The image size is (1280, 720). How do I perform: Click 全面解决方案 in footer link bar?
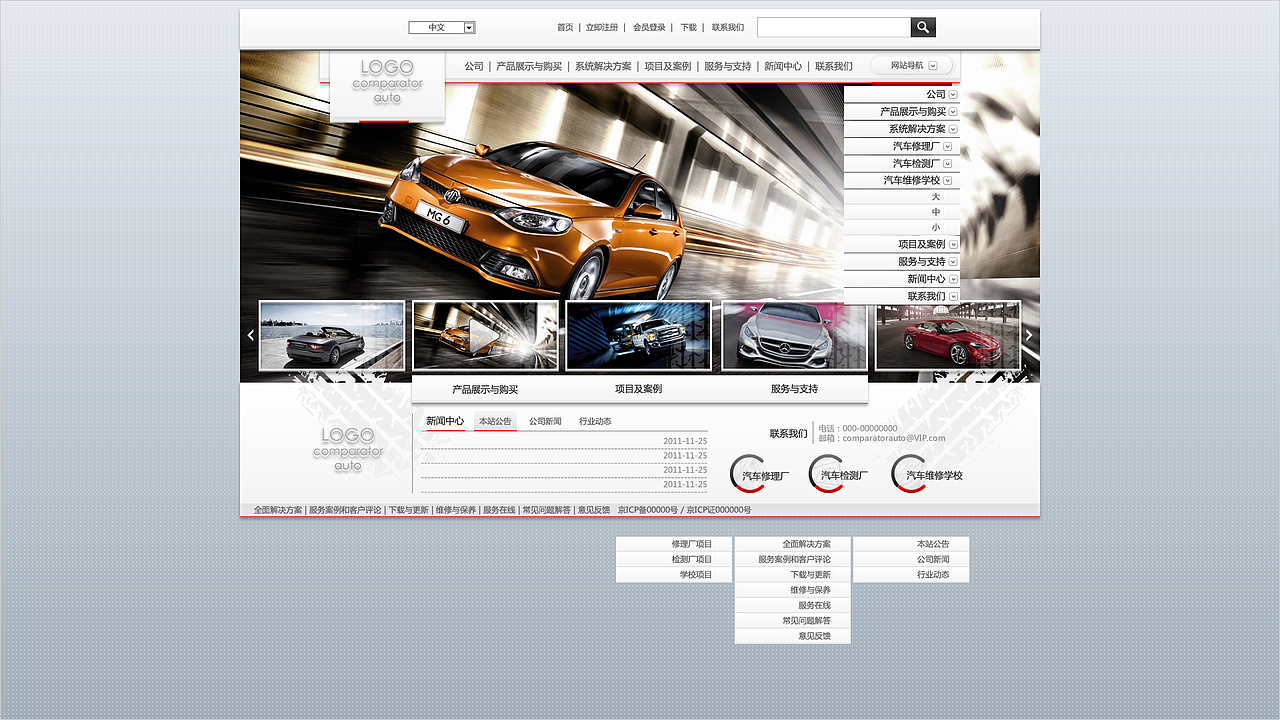tap(278, 510)
